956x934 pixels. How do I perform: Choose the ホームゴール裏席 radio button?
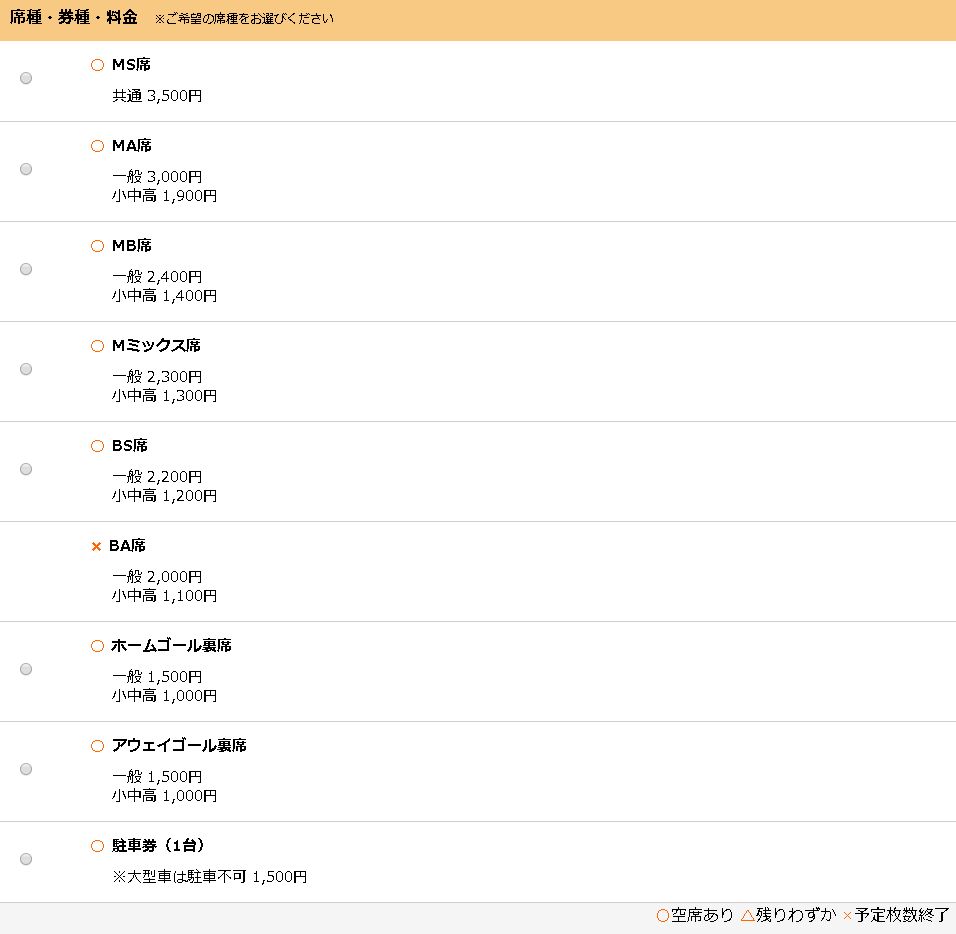tap(26, 669)
